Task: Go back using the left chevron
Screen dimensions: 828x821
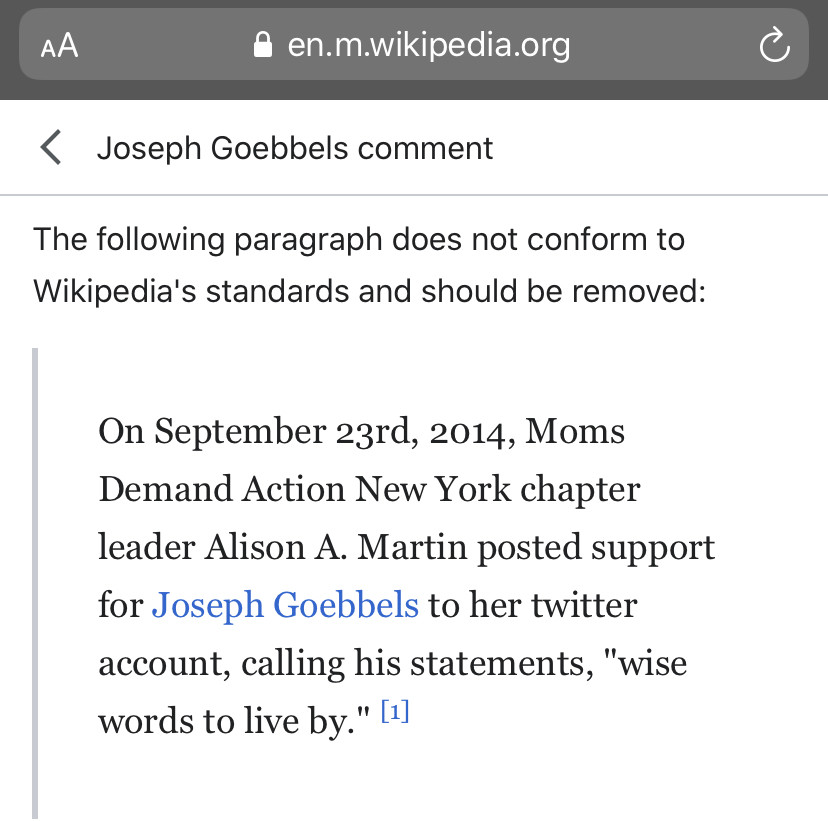Action: [x=51, y=147]
